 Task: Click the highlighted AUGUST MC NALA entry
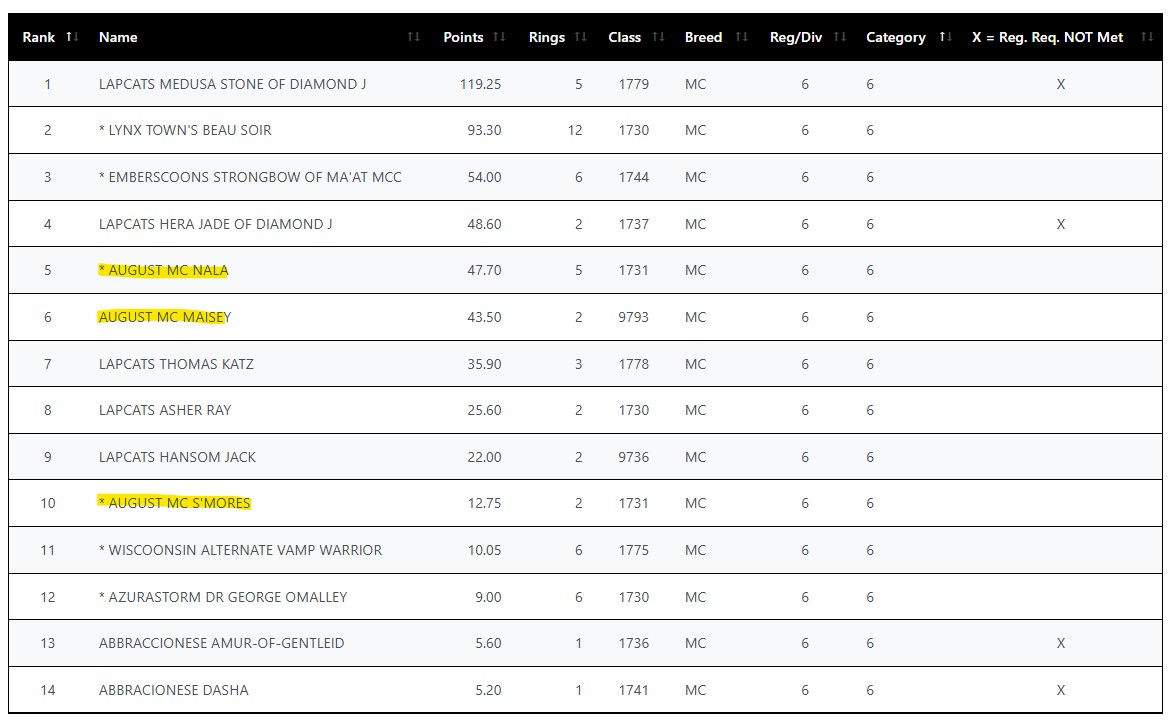pyautogui.click(x=163, y=270)
